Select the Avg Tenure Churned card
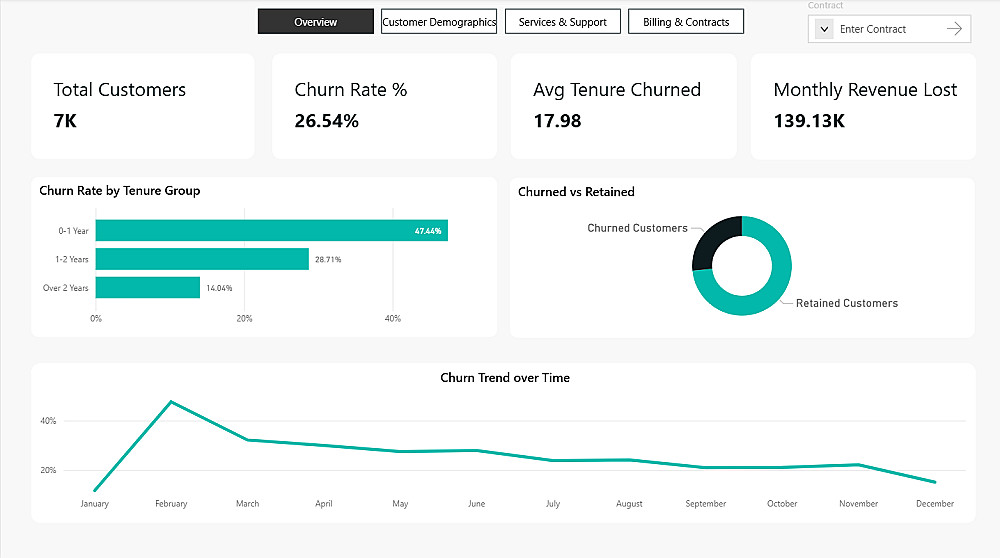Screen dimensions: 1000x558 623,106
